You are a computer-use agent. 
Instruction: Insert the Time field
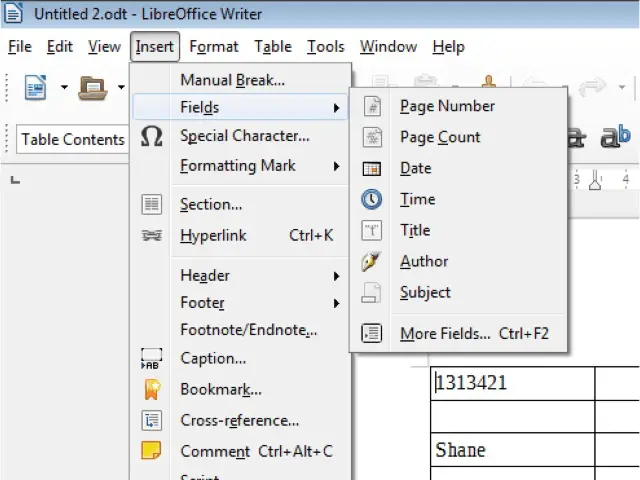pos(459,199)
